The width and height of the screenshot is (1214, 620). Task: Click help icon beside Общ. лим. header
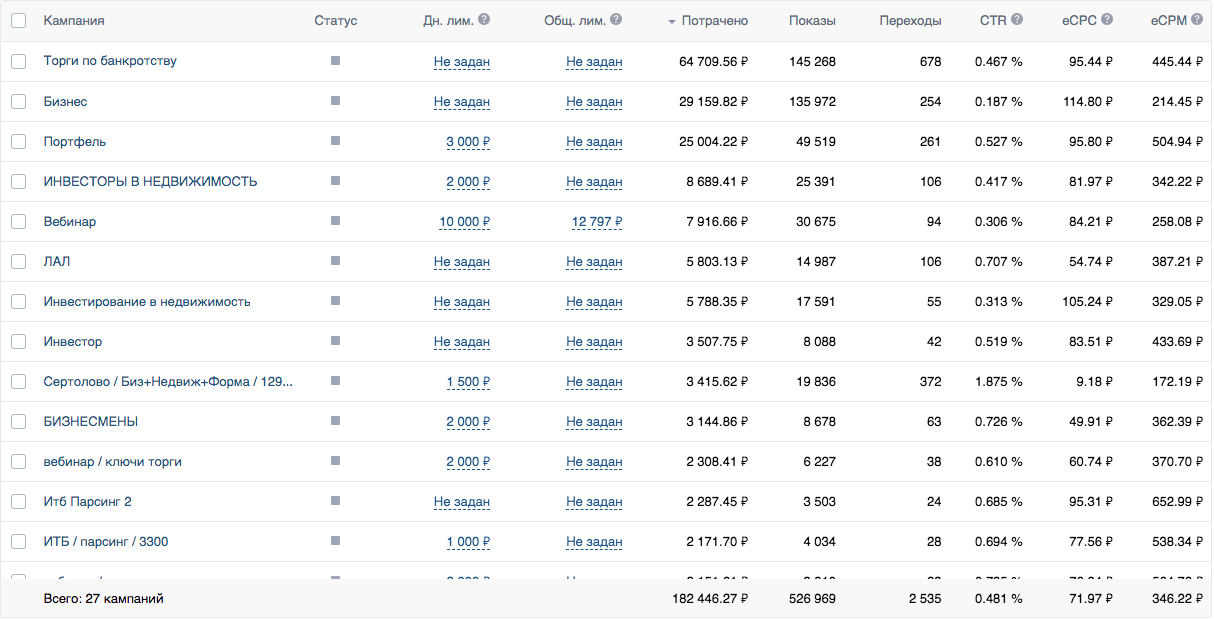pos(616,20)
